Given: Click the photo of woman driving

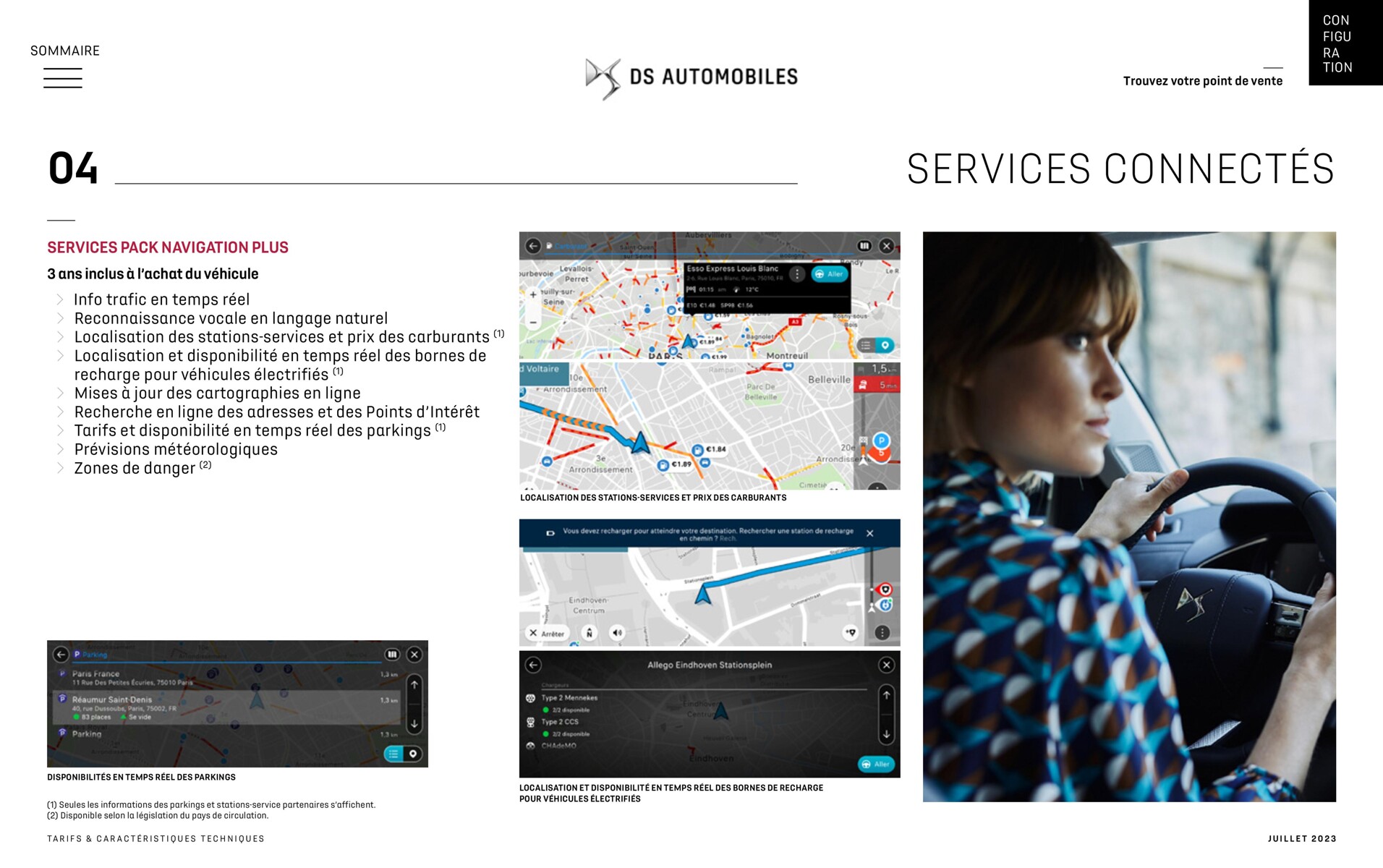Looking at the screenshot, I should tap(1129, 516).
